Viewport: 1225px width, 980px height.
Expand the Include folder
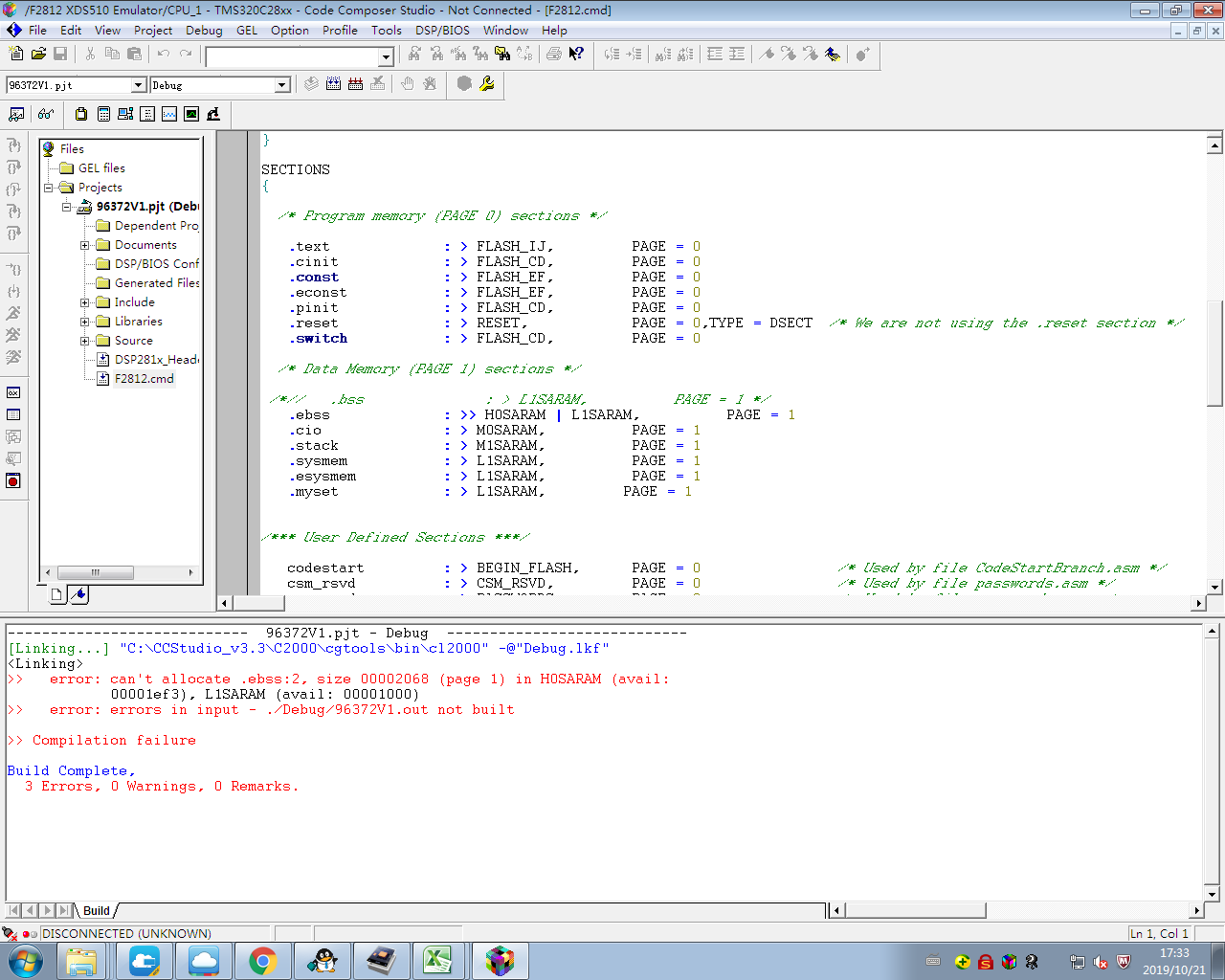pyautogui.click(x=84, y=302)
